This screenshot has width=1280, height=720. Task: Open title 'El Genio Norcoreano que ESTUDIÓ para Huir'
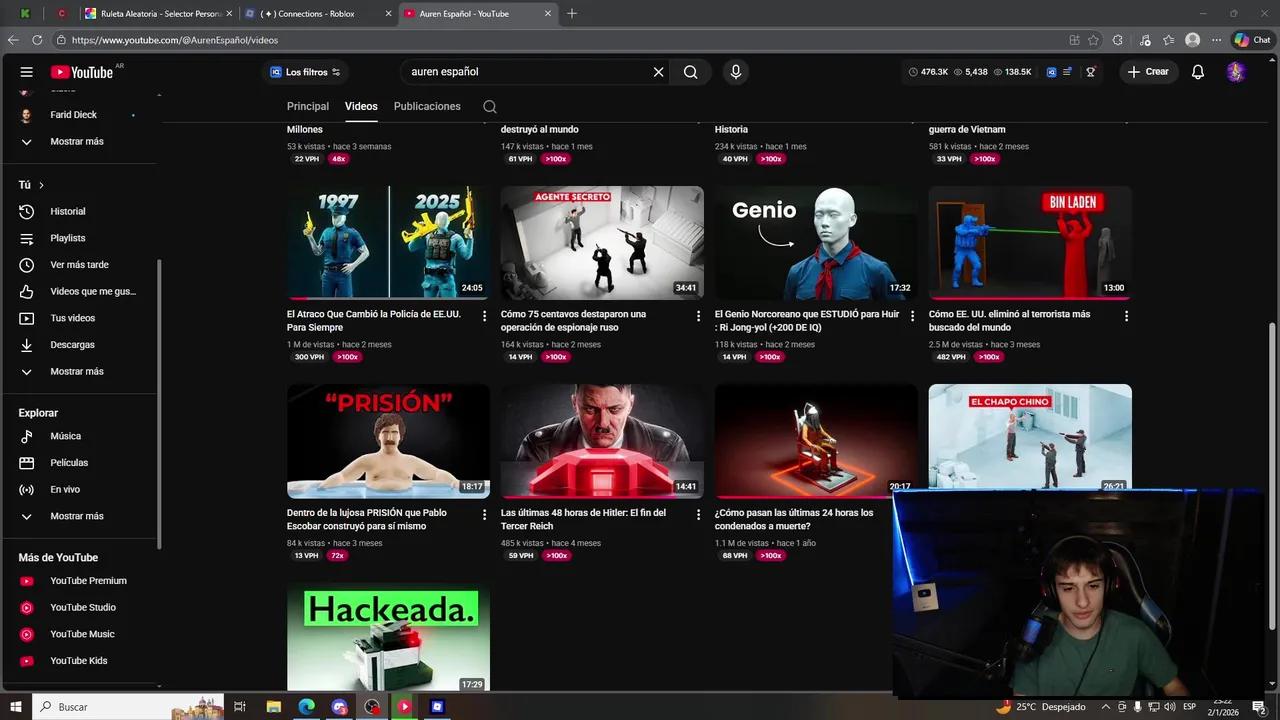pos(807,320)
